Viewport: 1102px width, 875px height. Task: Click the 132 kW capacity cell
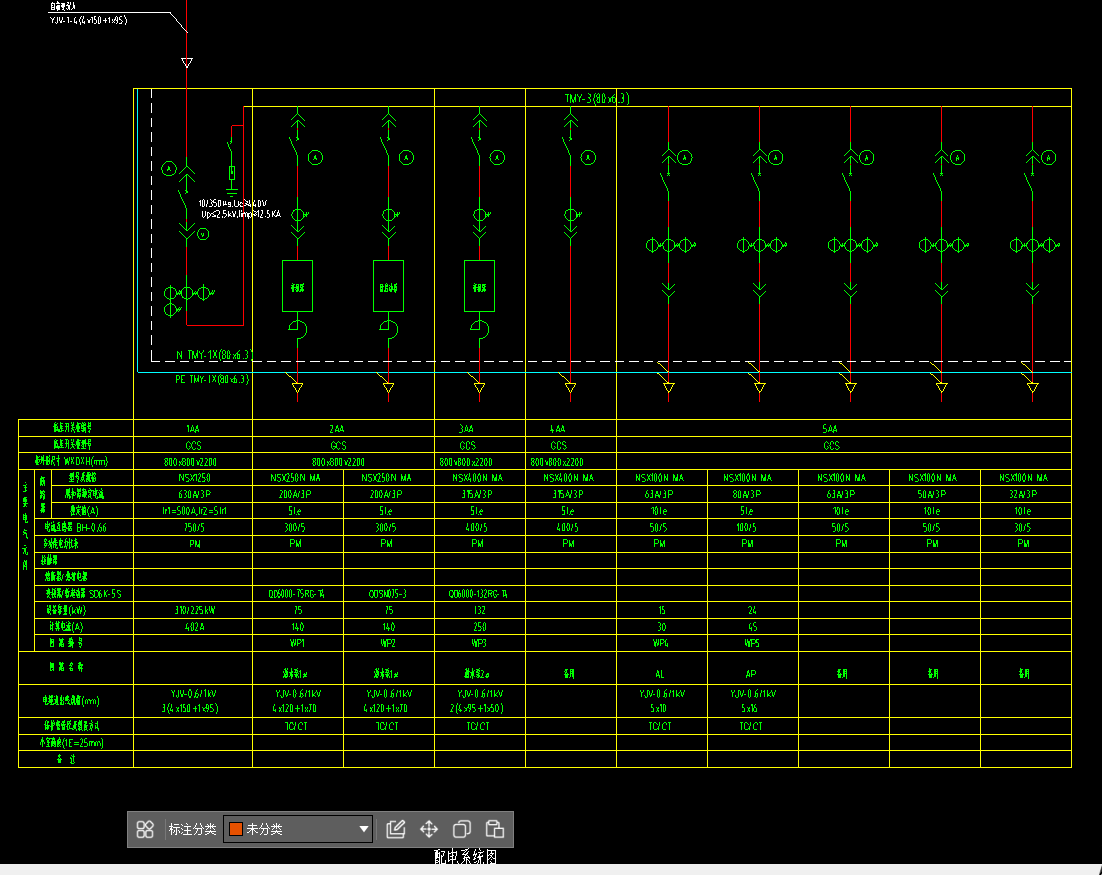tap(479, 610)
